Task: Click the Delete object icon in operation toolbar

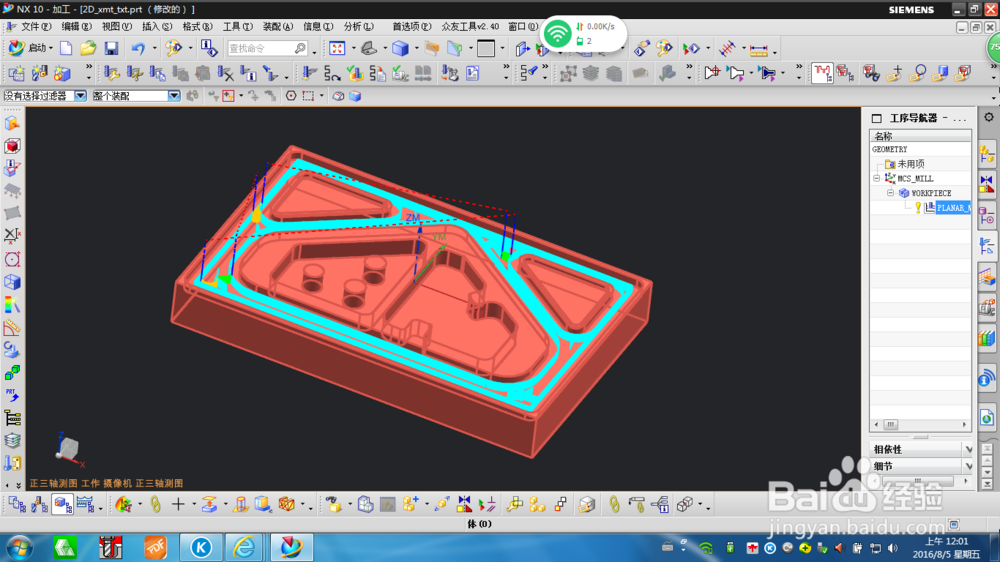Action: (225, 73)
